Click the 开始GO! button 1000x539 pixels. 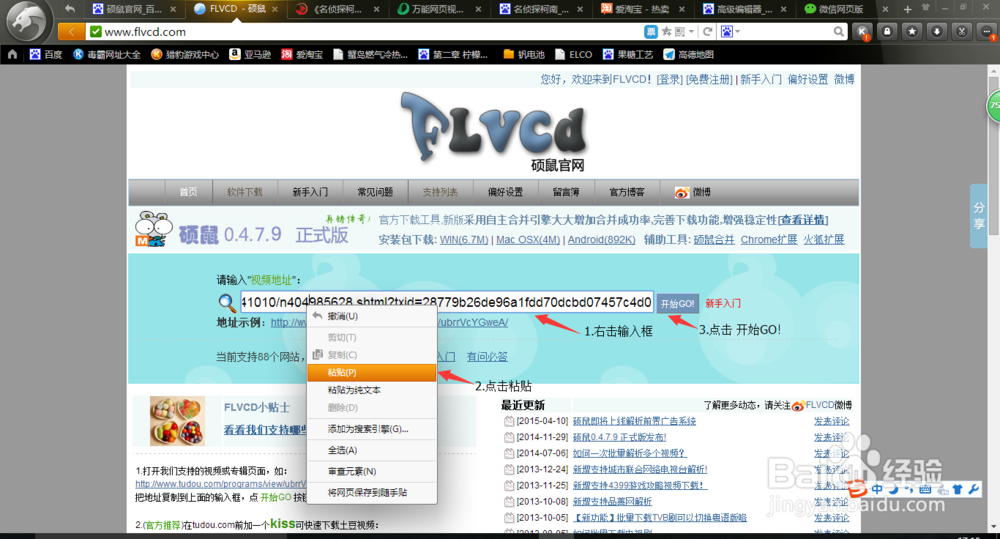(677, 304)
